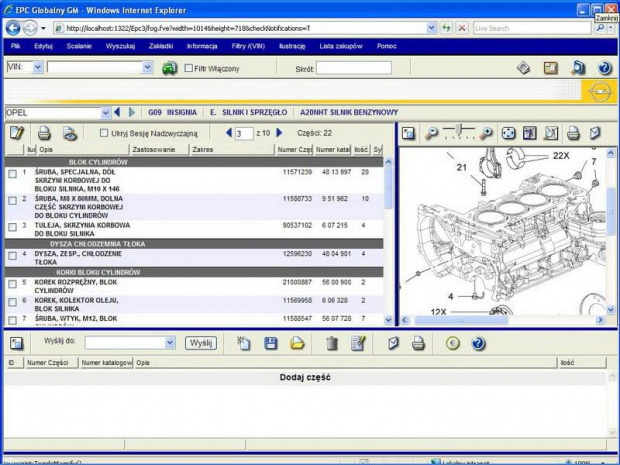Check box for ŚRUBA, WTYK, M12
Screen dimensions: 620x465
point(13,320)
